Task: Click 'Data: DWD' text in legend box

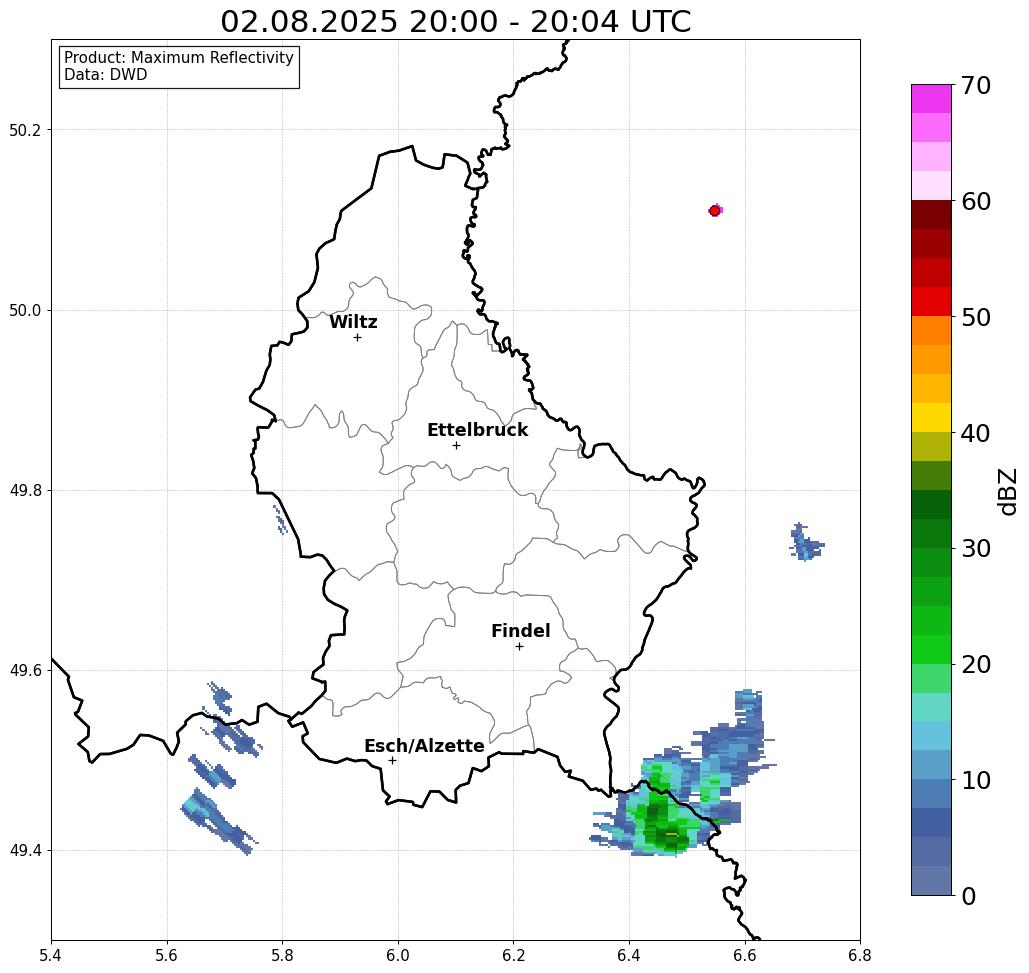Action: pyautogui.click(x=106, y=75)
